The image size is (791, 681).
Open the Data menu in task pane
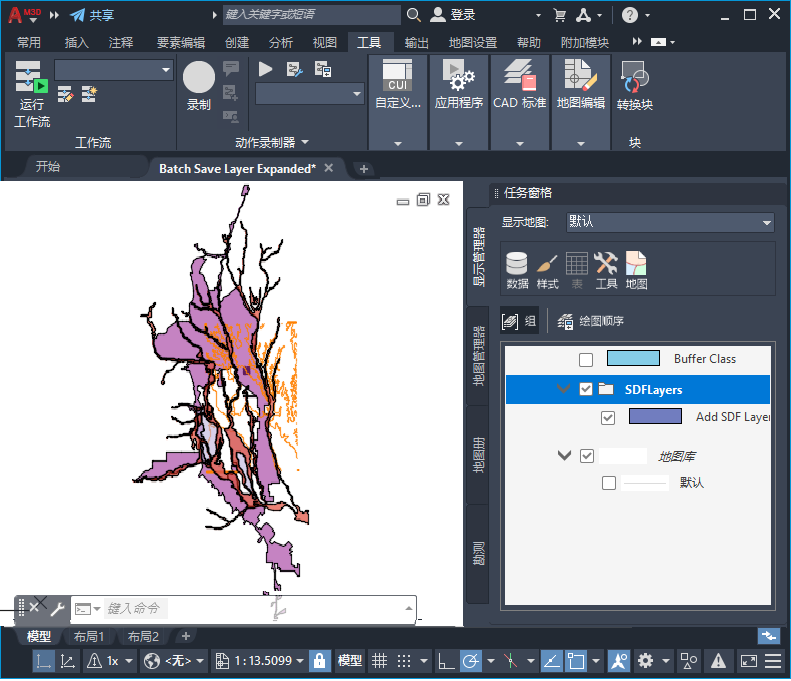click(517, 270)
